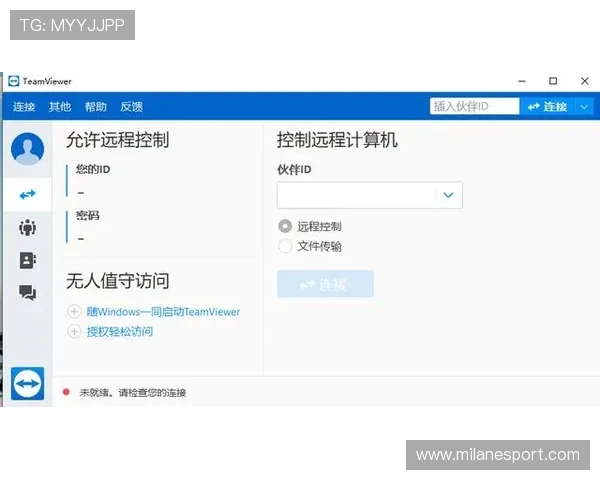Click the large 连接 button under the radio options
Screen dimensions: 600x480
click(x=325, y=284)
